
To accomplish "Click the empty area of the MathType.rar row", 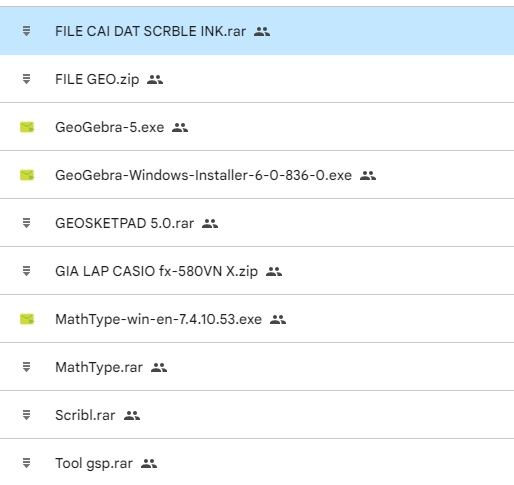I will [340, 367].
